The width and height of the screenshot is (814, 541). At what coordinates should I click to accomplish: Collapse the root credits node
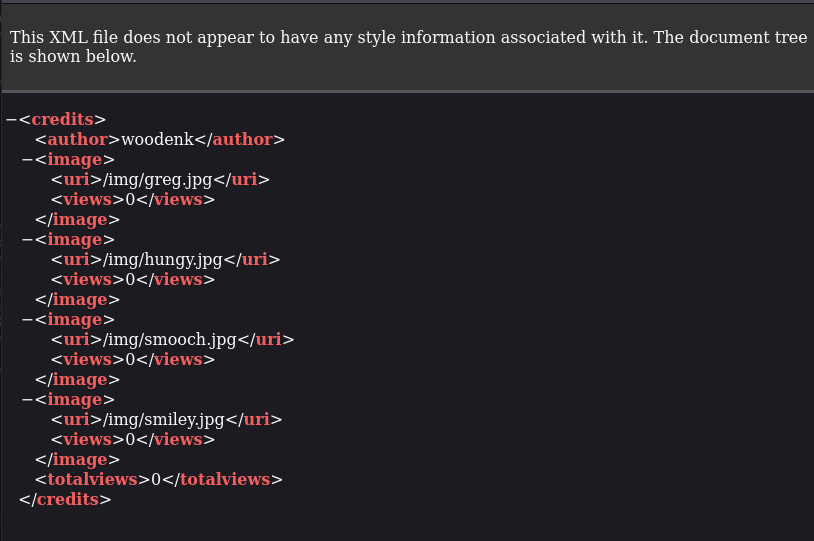(x=11, y=120)
